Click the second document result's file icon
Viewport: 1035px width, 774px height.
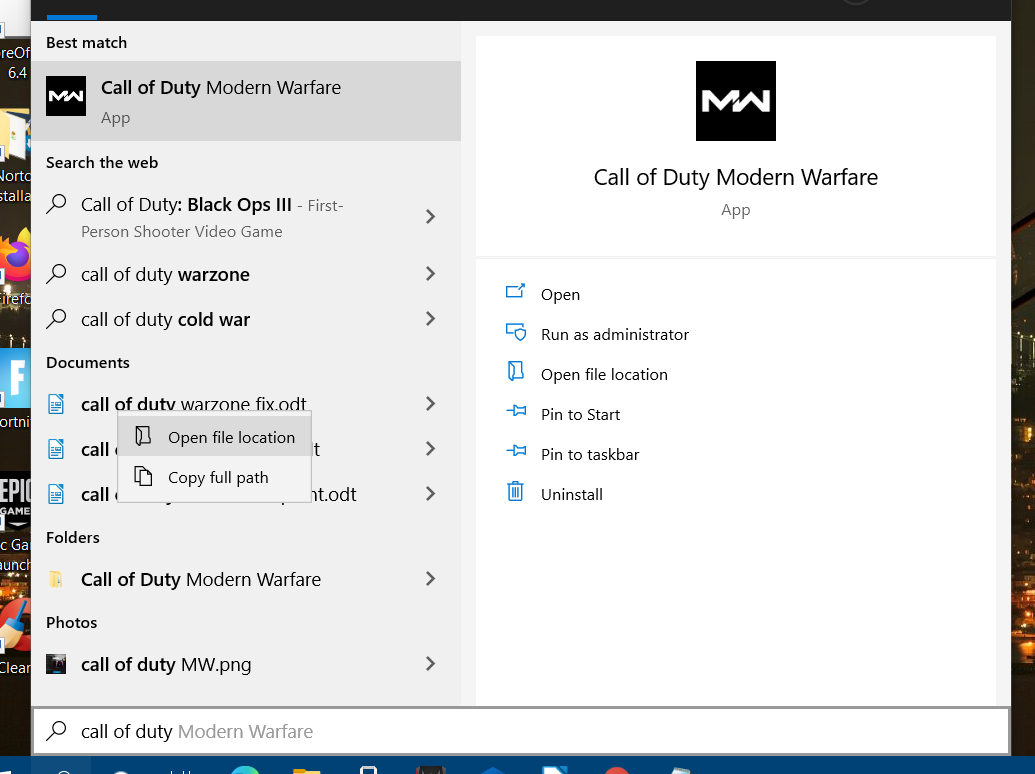pyautogui.click(x=56, y=449)
